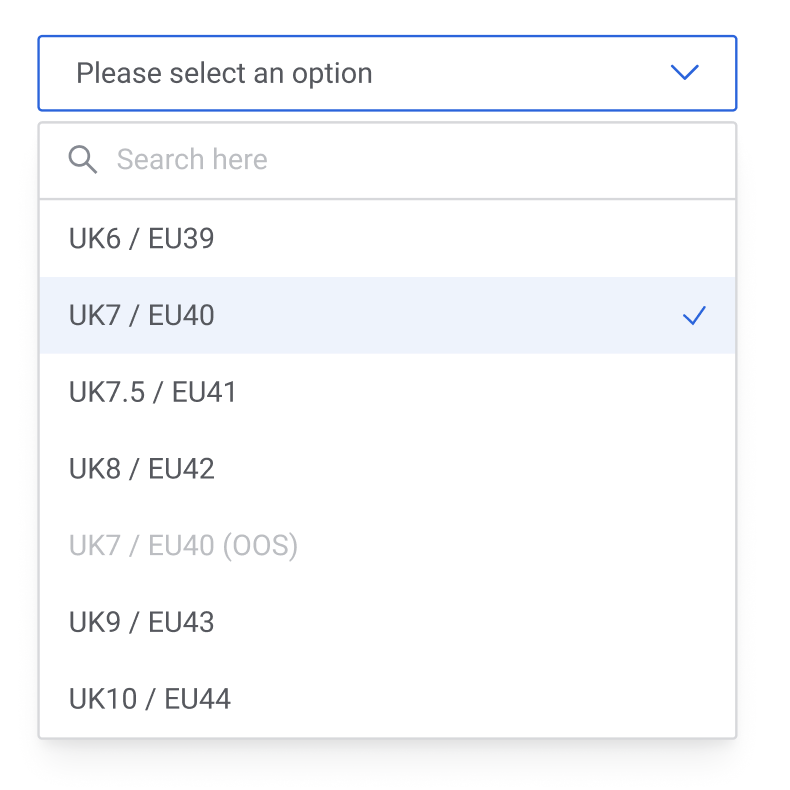Image resolution: width=790 pixels, height=790 pixels.
Task: Focus the 'Search here' input field
Action: [400, 160]
